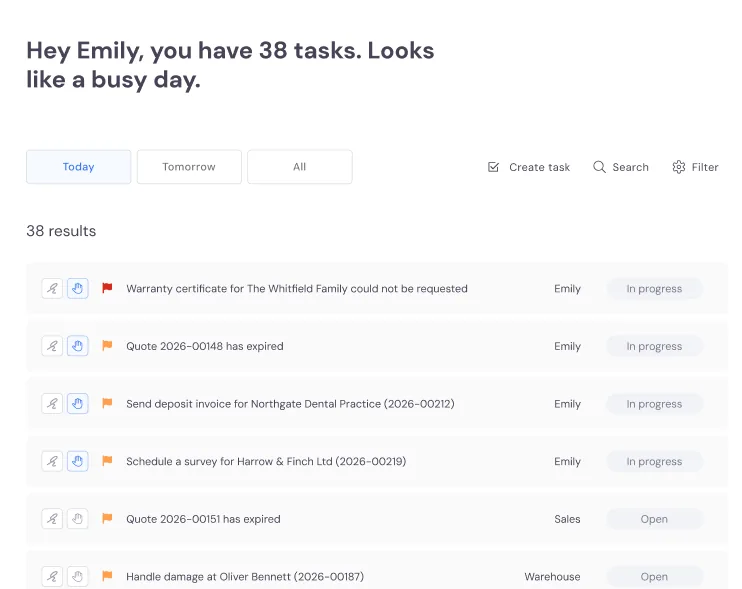Viewport: 742px width, 589px height.
Task: Click the sign icon on Quote 2026-00148 row
Action: point(52,346)
